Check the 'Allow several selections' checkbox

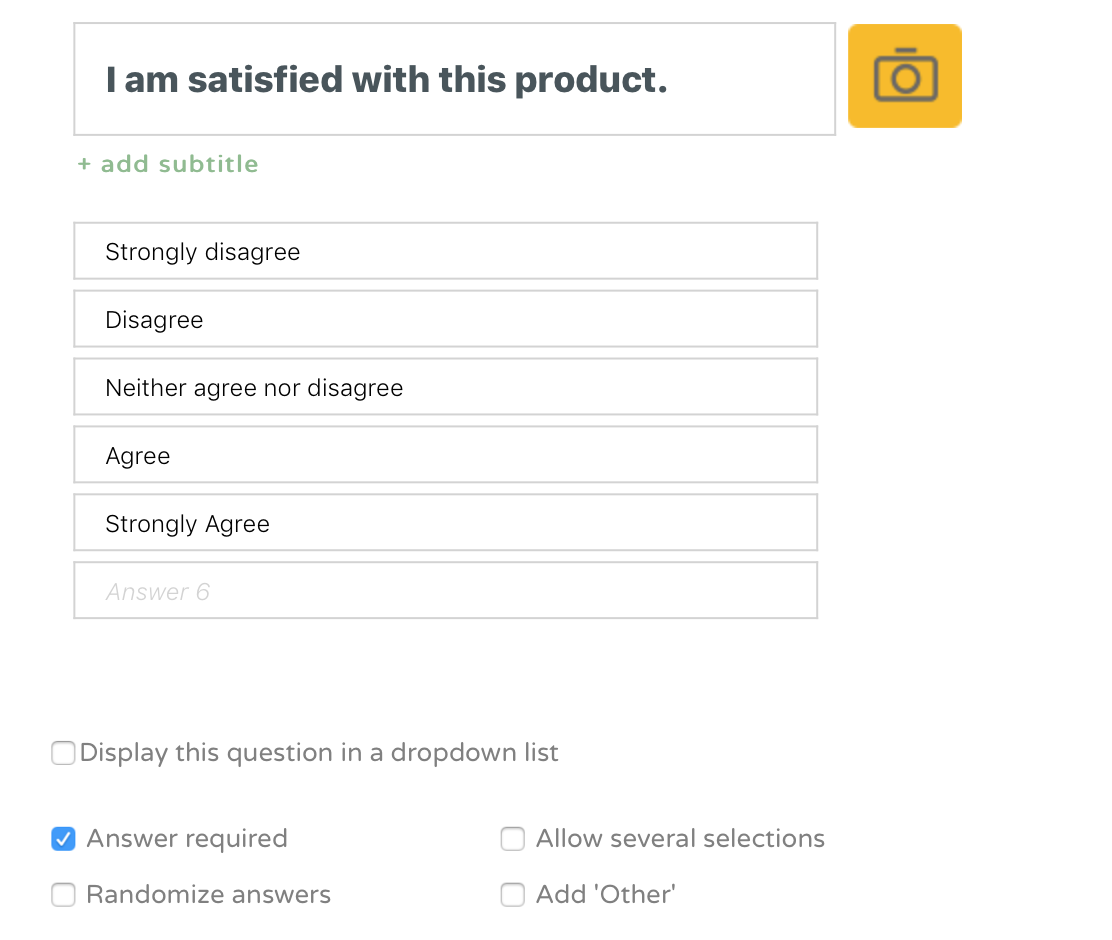coord(512,839)
